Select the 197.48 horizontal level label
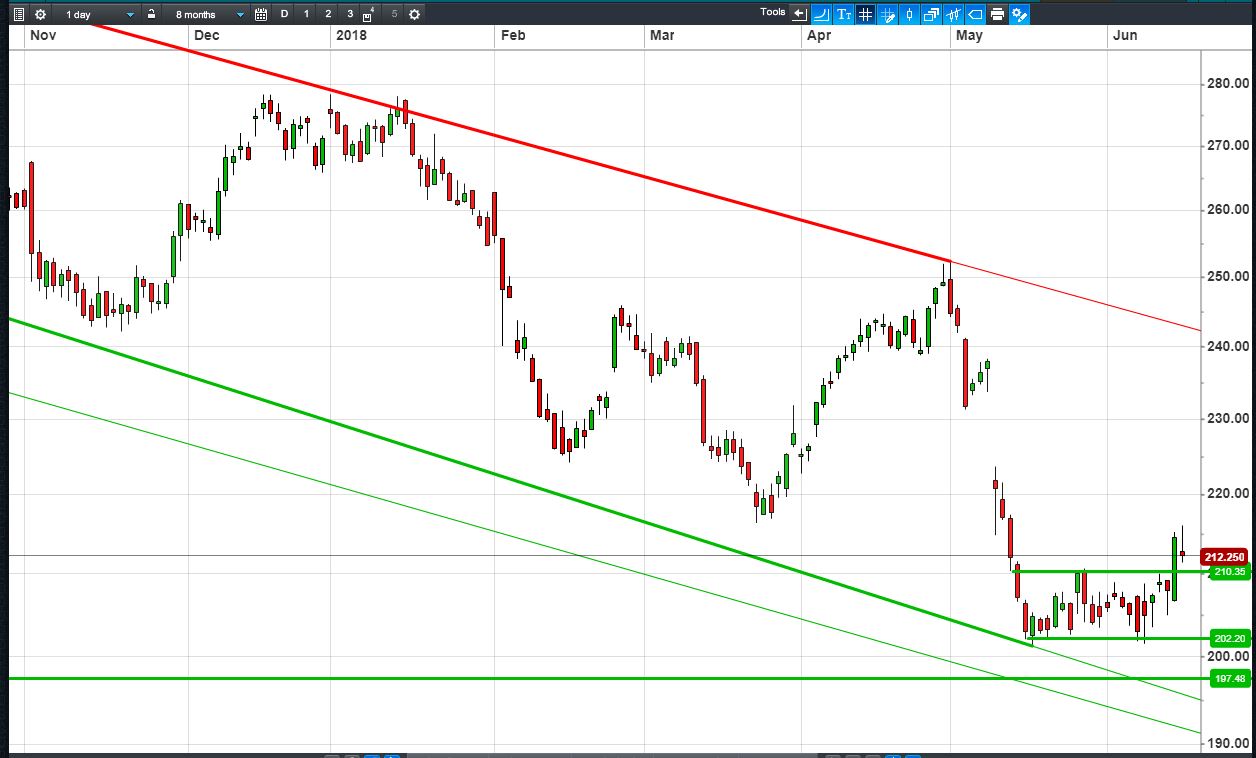 [1228, 678]
